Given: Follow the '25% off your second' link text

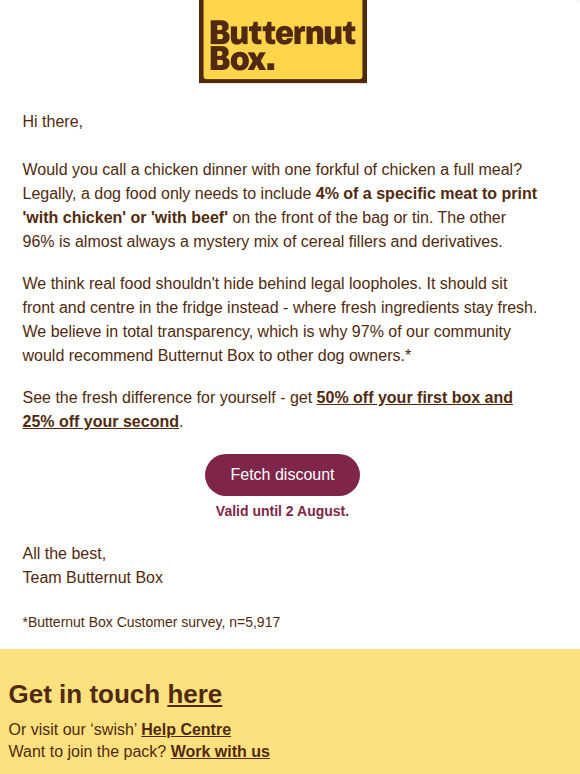Looking at the screenshot, I should (x=101, y=422).
